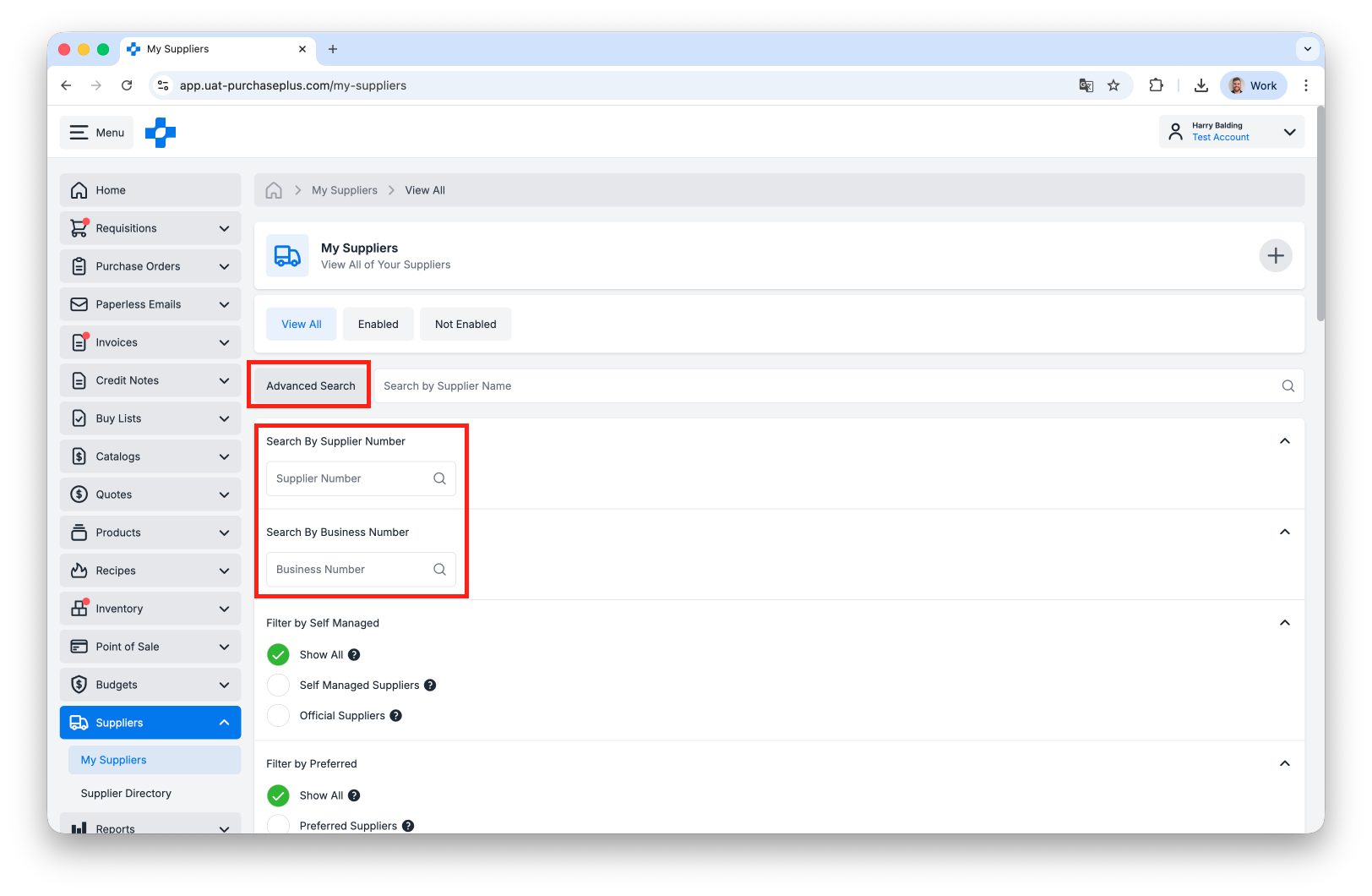Click the add supplier plus button
The height and width of the screenshot is (896, 1372).
click(x=1276, y=255)
